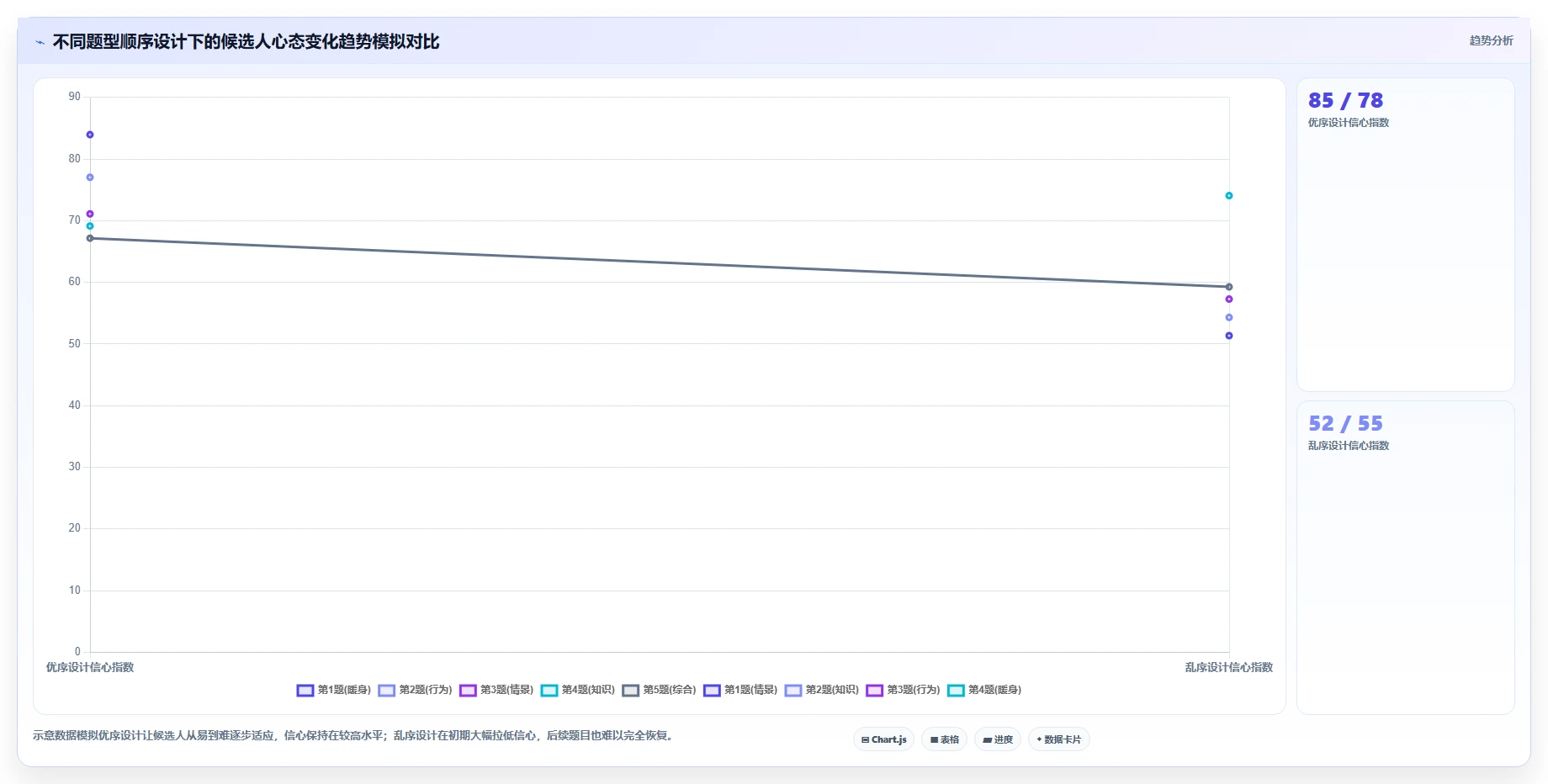Image resolution: width=1548 pixels, height=784 pixels.
Task: Click the cyan data point on right axis
Action: pos(1229,196)
